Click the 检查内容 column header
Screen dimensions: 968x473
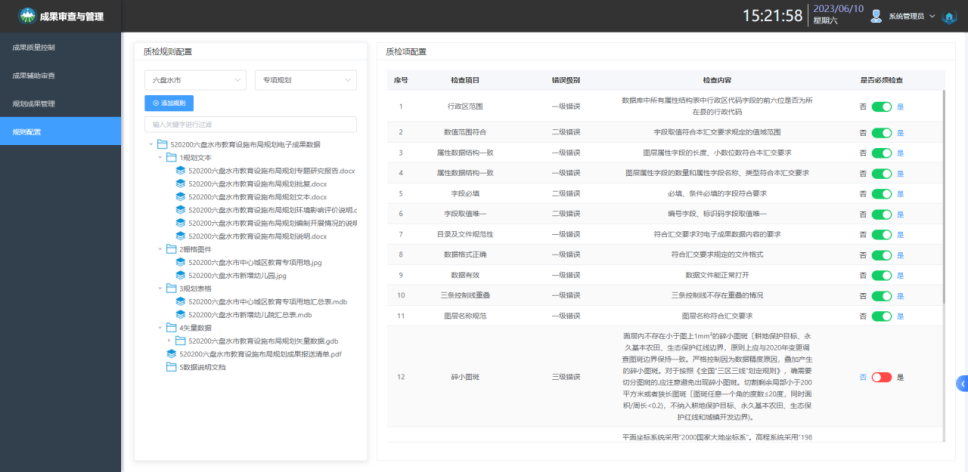click(717, 80)
